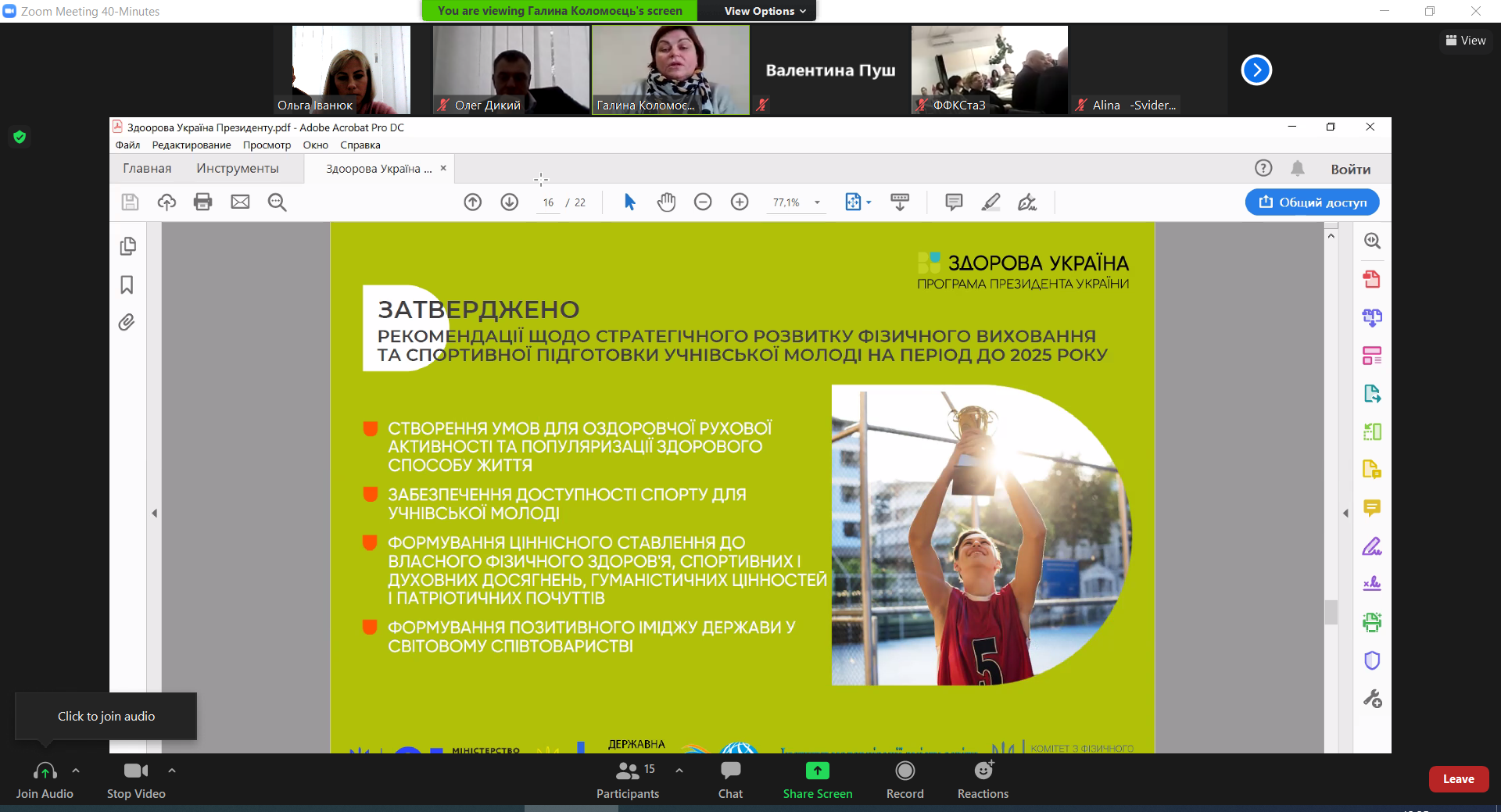Expand the View Options dropdown

tap(764, 11)
